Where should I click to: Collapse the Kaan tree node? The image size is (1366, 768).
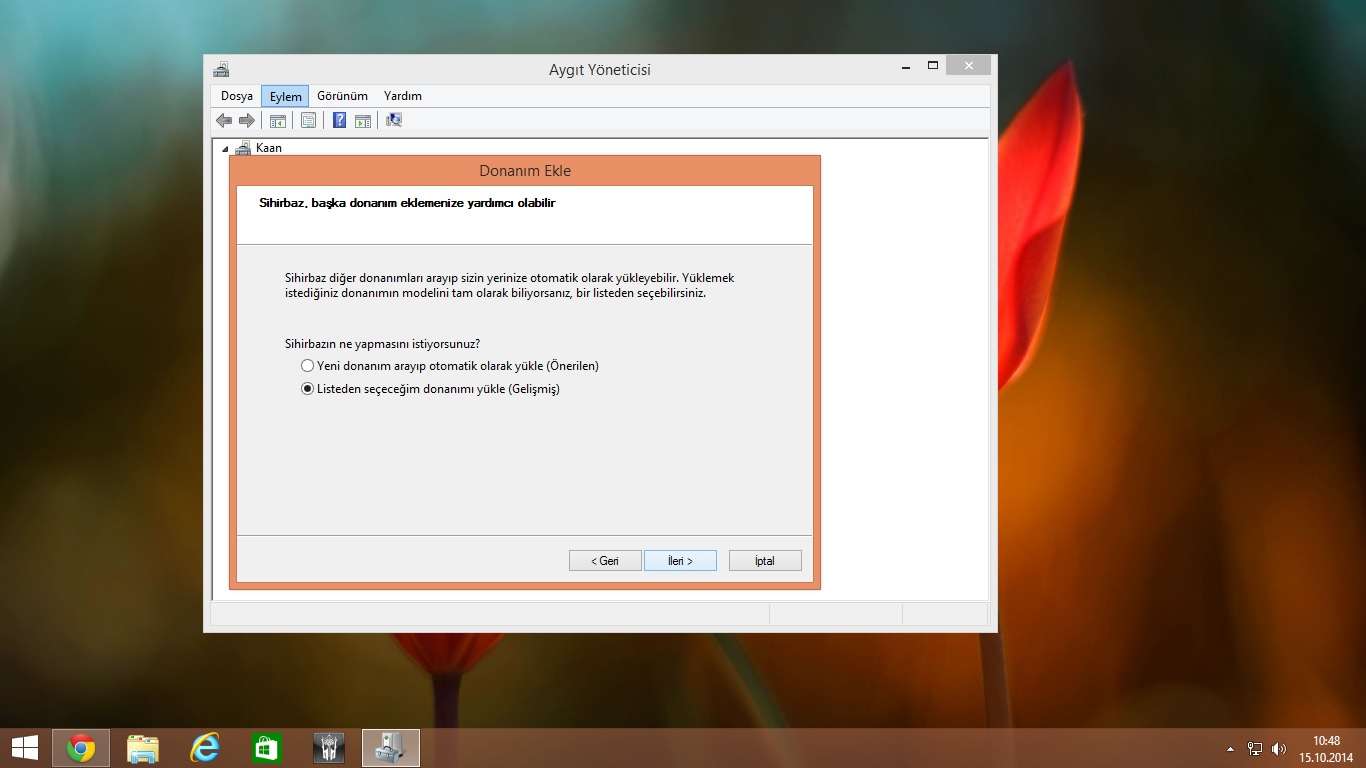tap(225, 149)
